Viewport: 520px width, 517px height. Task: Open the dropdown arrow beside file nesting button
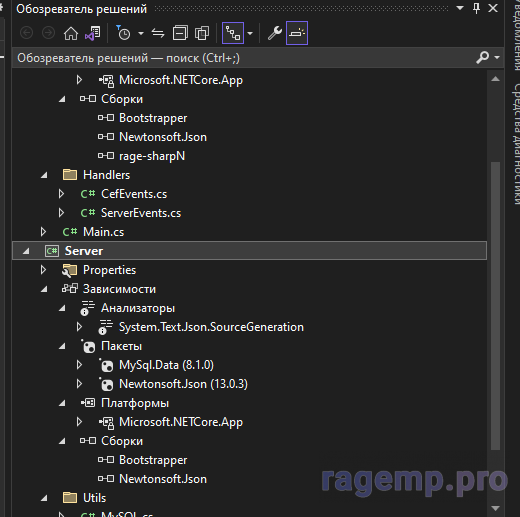coord(250,33)
